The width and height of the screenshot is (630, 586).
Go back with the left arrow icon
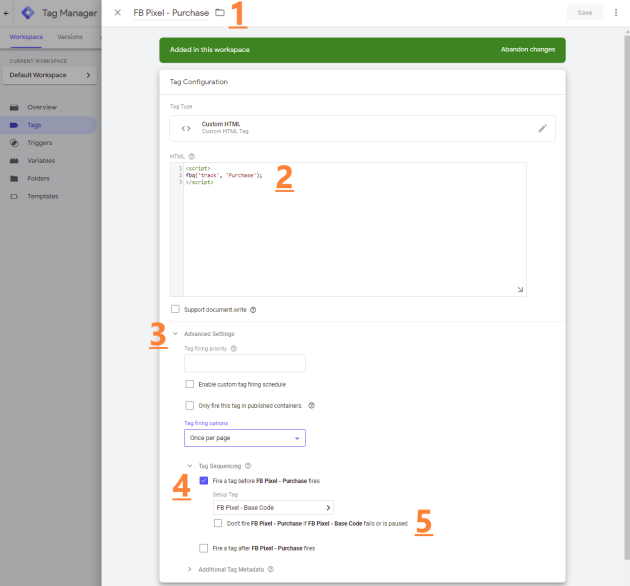pyautogui.click(x=6, y=13)
